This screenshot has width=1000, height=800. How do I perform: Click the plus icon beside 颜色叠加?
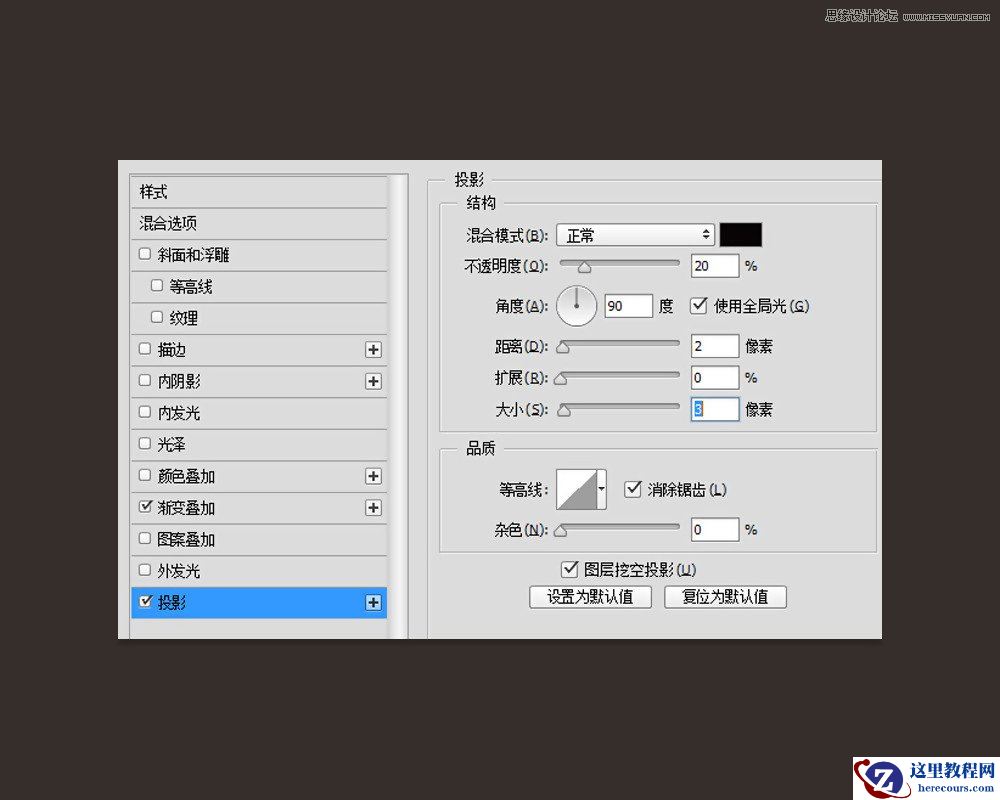[372, 476]
